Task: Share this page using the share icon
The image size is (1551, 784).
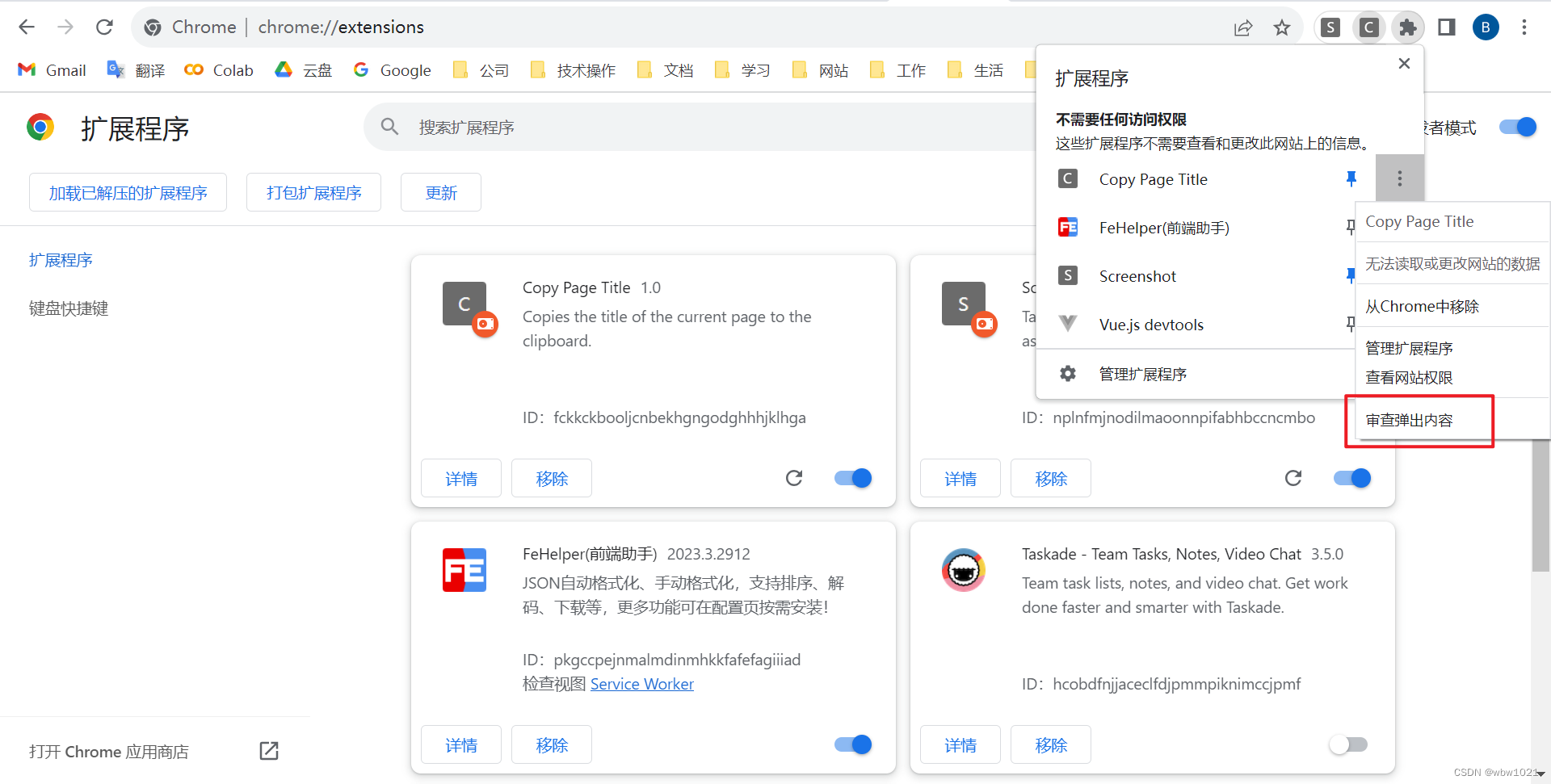Action: 1243,27
